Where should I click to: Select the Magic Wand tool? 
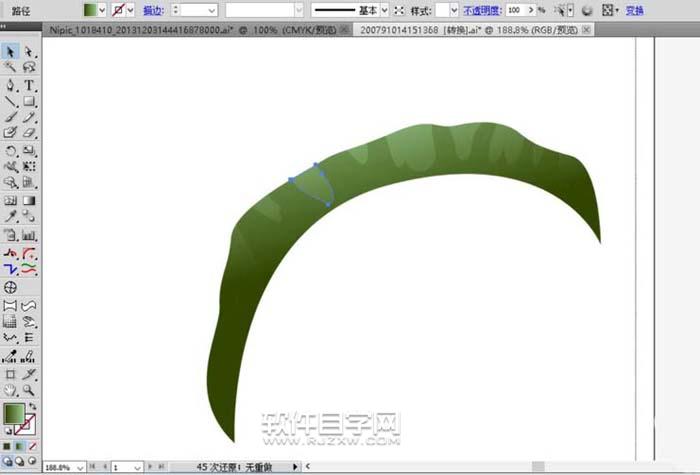(10, 68)
